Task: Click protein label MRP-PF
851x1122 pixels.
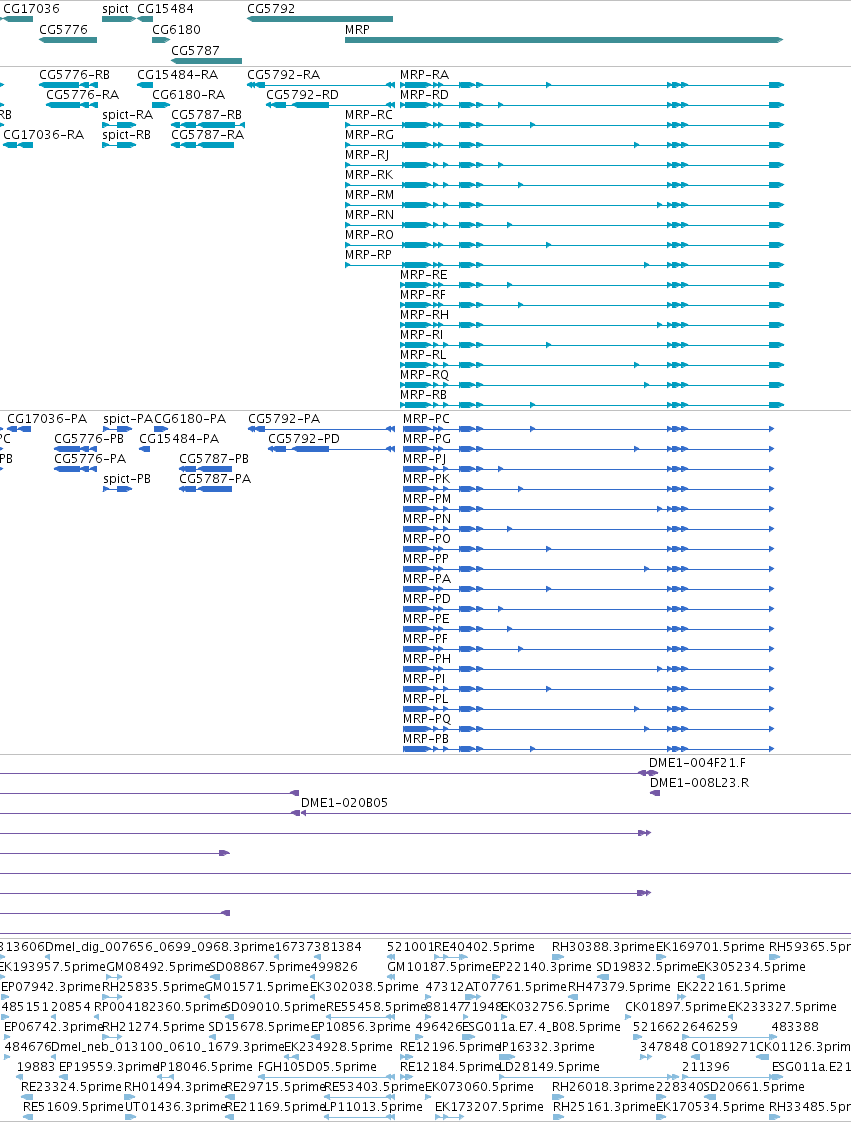Action: point(426,639)
